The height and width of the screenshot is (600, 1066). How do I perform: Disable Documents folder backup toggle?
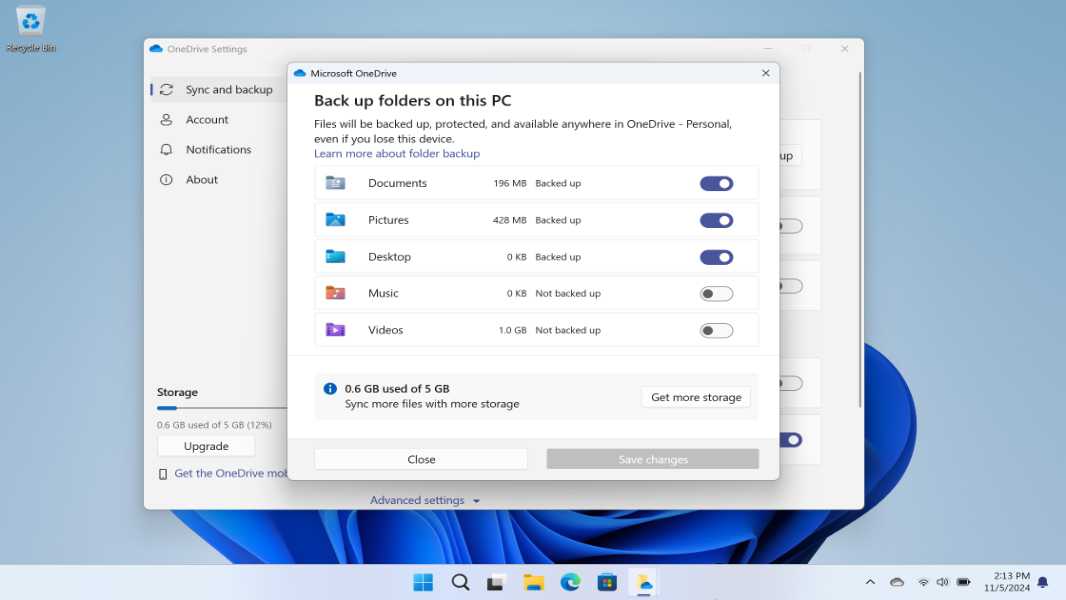pos(716,184)
